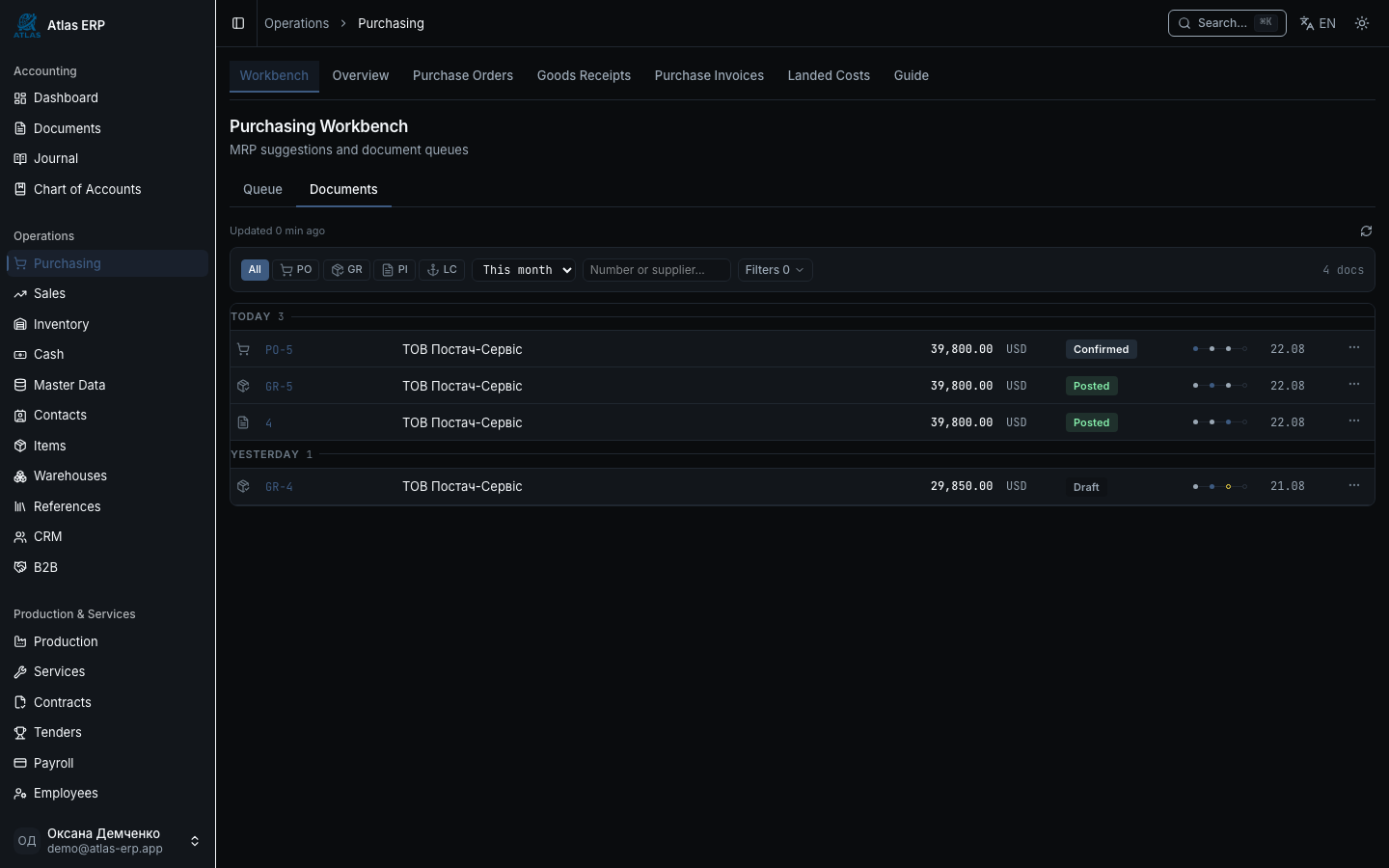Open Dashboard in the sidebar

tap(107, 97)
